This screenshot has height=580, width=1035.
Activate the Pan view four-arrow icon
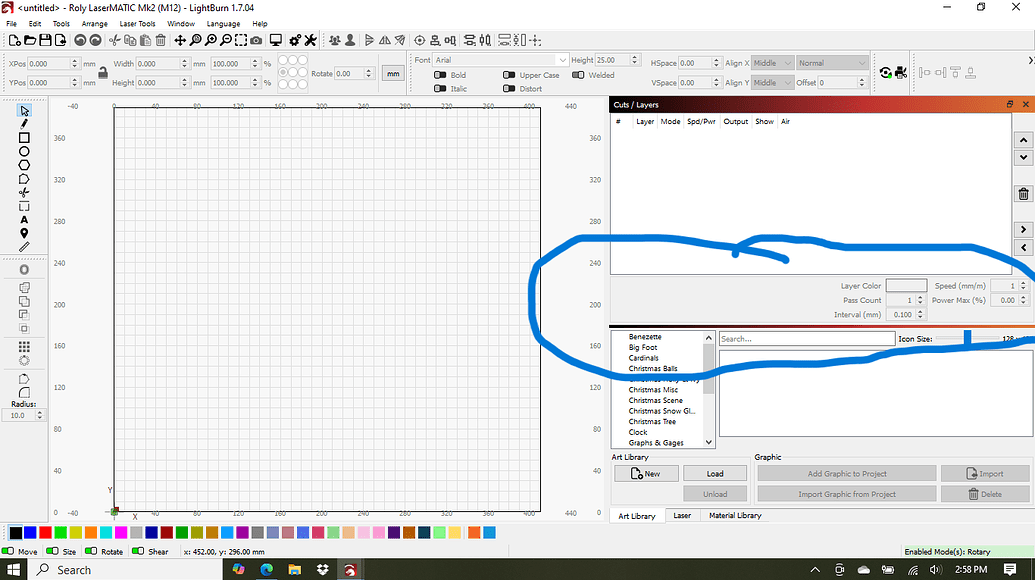pos(180,40)
